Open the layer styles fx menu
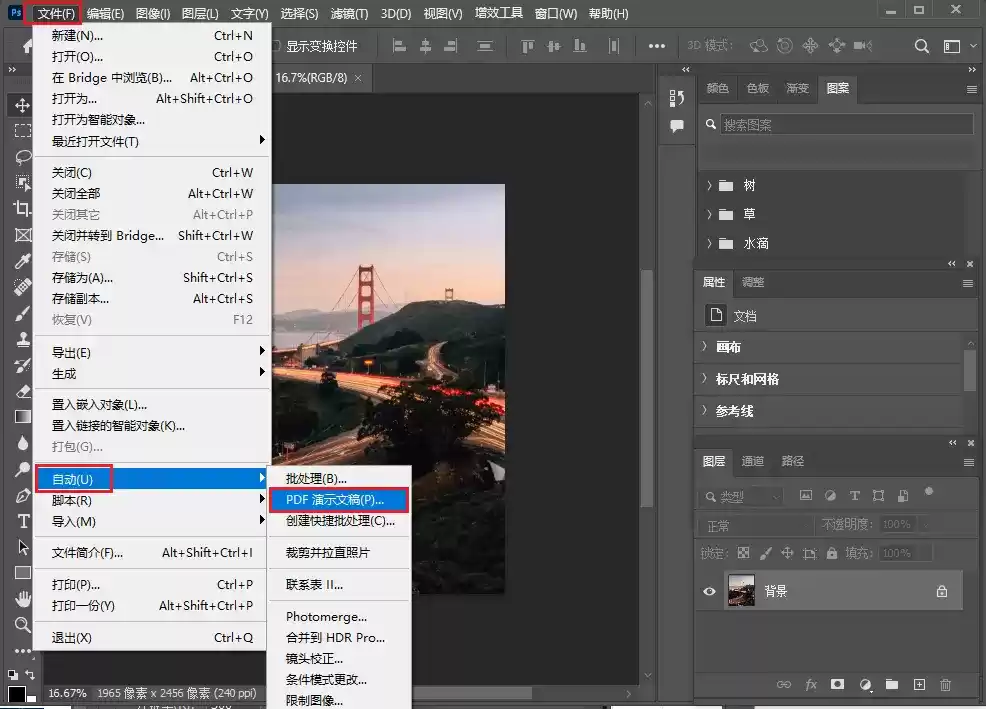The width and height of the screenshot is (986, 709). [810, 684]
